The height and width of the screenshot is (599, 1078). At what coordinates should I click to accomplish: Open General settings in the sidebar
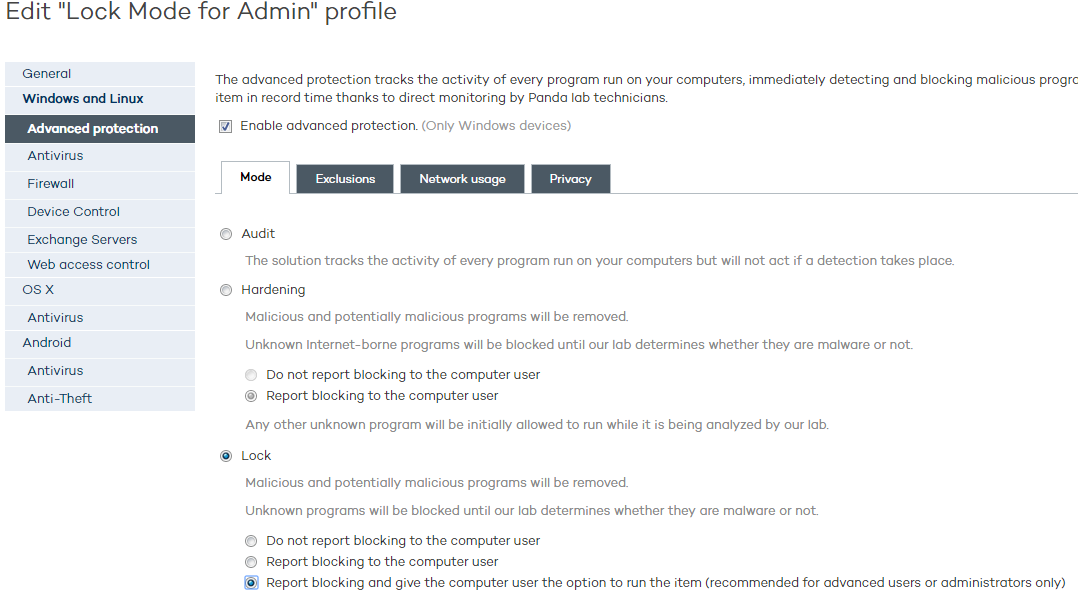[47, 74]
